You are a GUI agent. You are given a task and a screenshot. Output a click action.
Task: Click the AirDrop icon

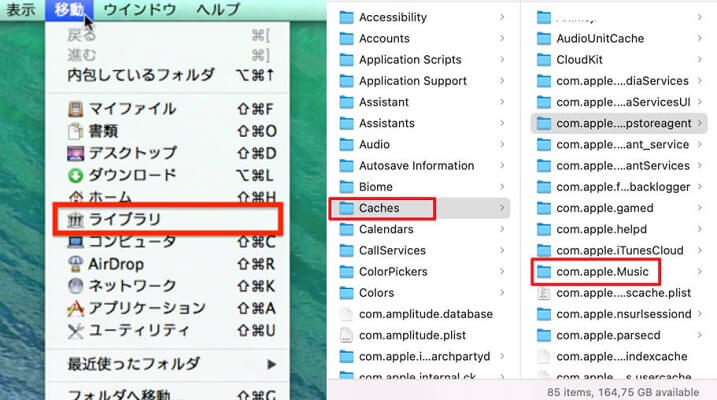(x=75, y=264)
